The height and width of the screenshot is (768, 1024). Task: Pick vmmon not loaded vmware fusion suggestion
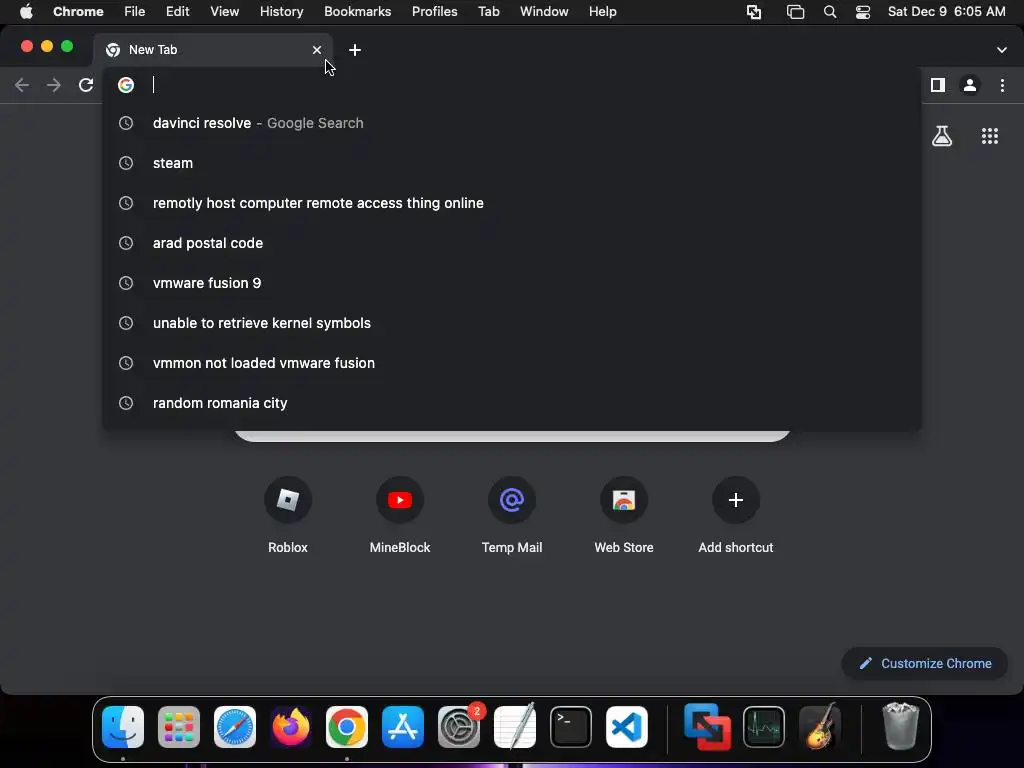pyautogui.click(x=512, y=363)
